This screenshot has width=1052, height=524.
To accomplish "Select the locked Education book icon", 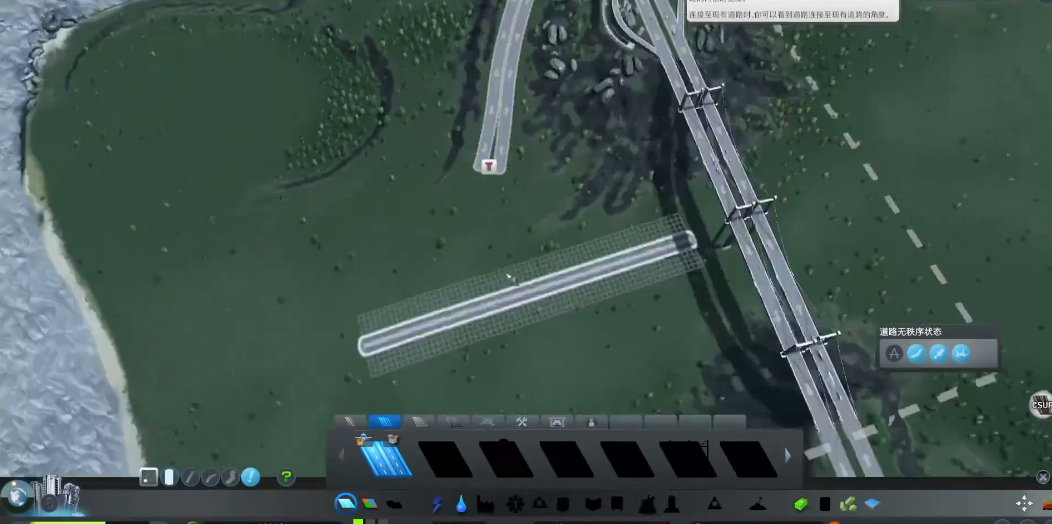I will [x=593, y=504].
